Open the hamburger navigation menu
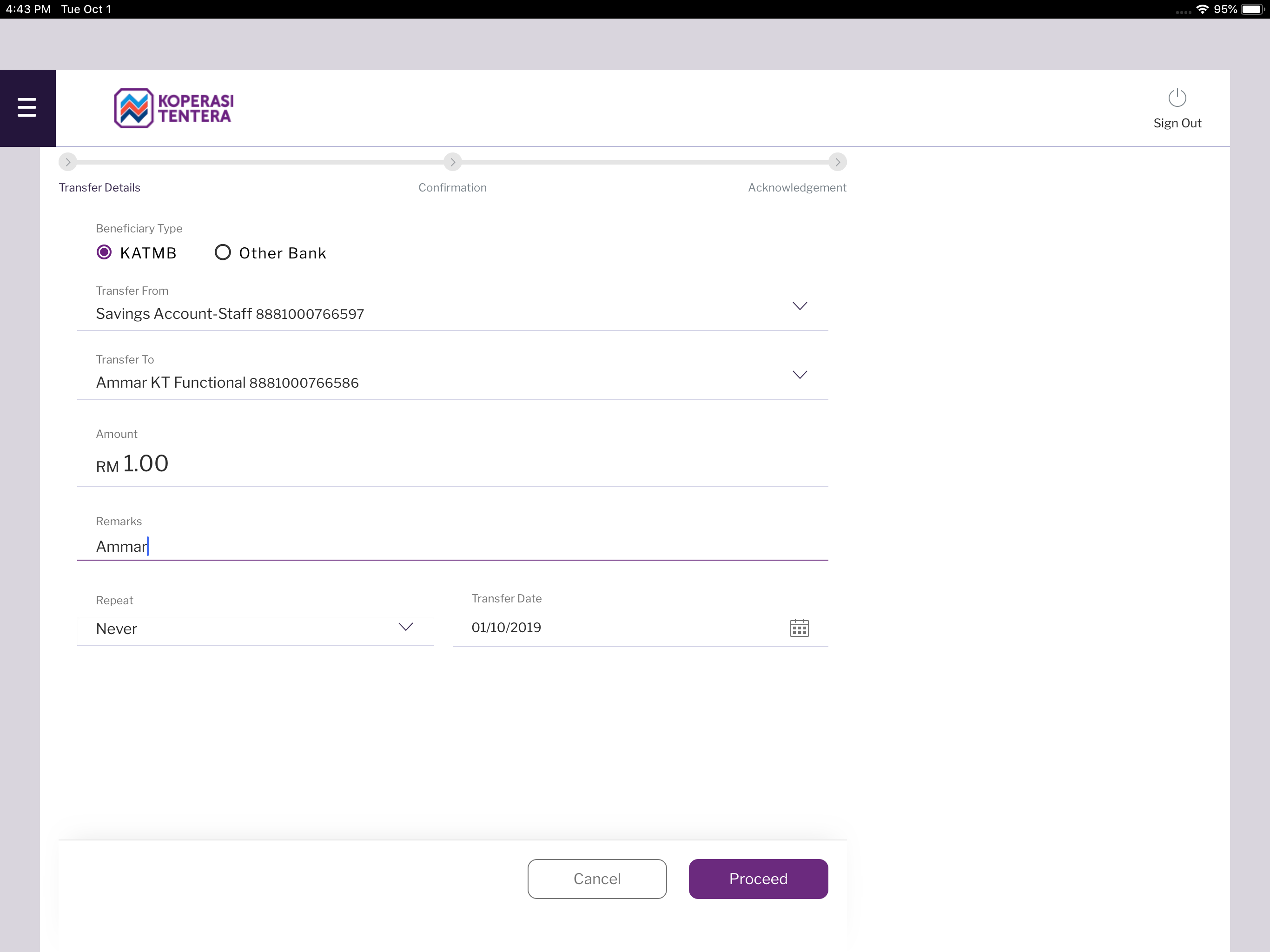1270x952 pixels. [27, 107]
